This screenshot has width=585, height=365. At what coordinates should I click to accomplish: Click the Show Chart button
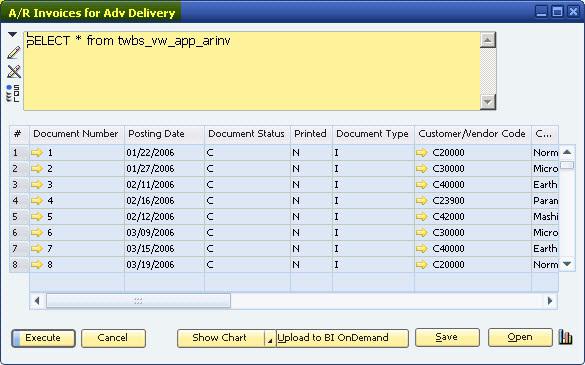(221, 338)
